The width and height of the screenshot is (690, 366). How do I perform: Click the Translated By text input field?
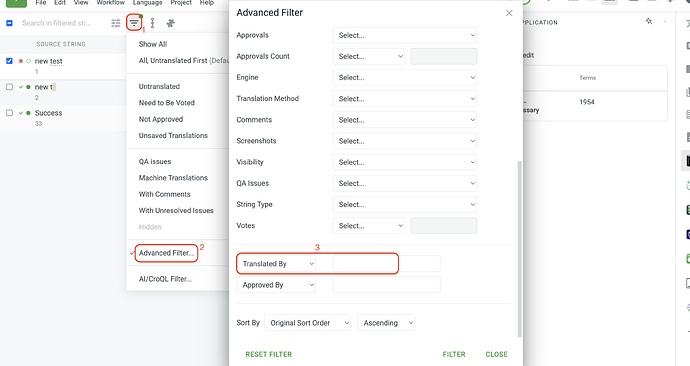pos(386,264)
